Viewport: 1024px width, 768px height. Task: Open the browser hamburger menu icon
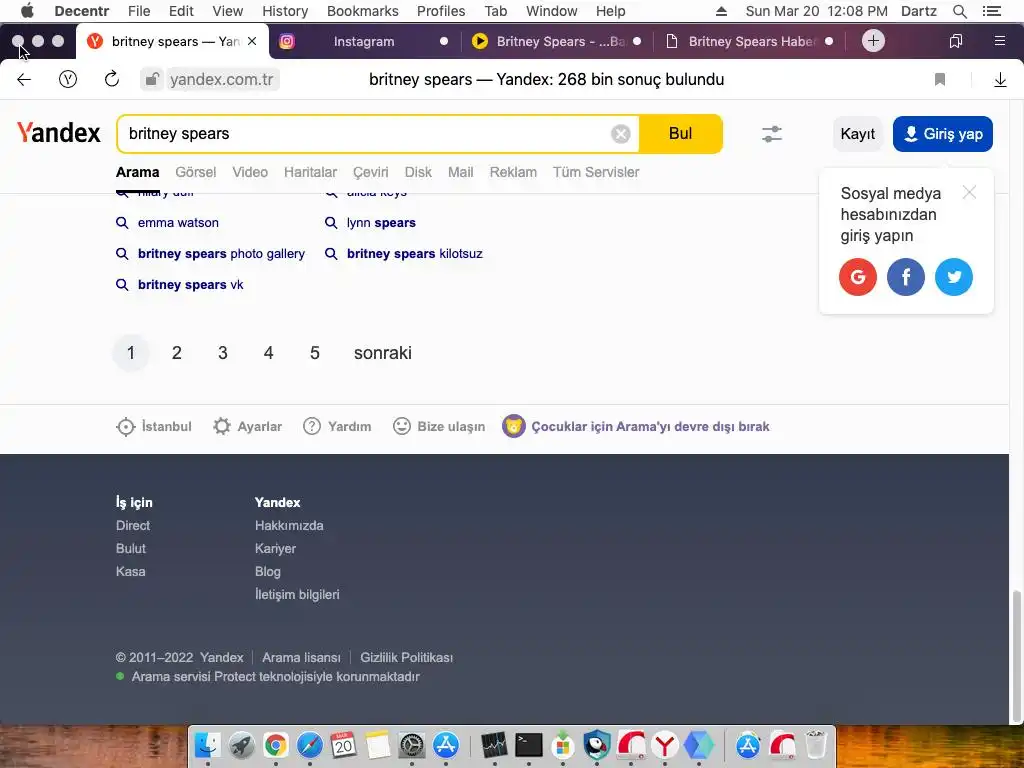[x=999, y=41]
